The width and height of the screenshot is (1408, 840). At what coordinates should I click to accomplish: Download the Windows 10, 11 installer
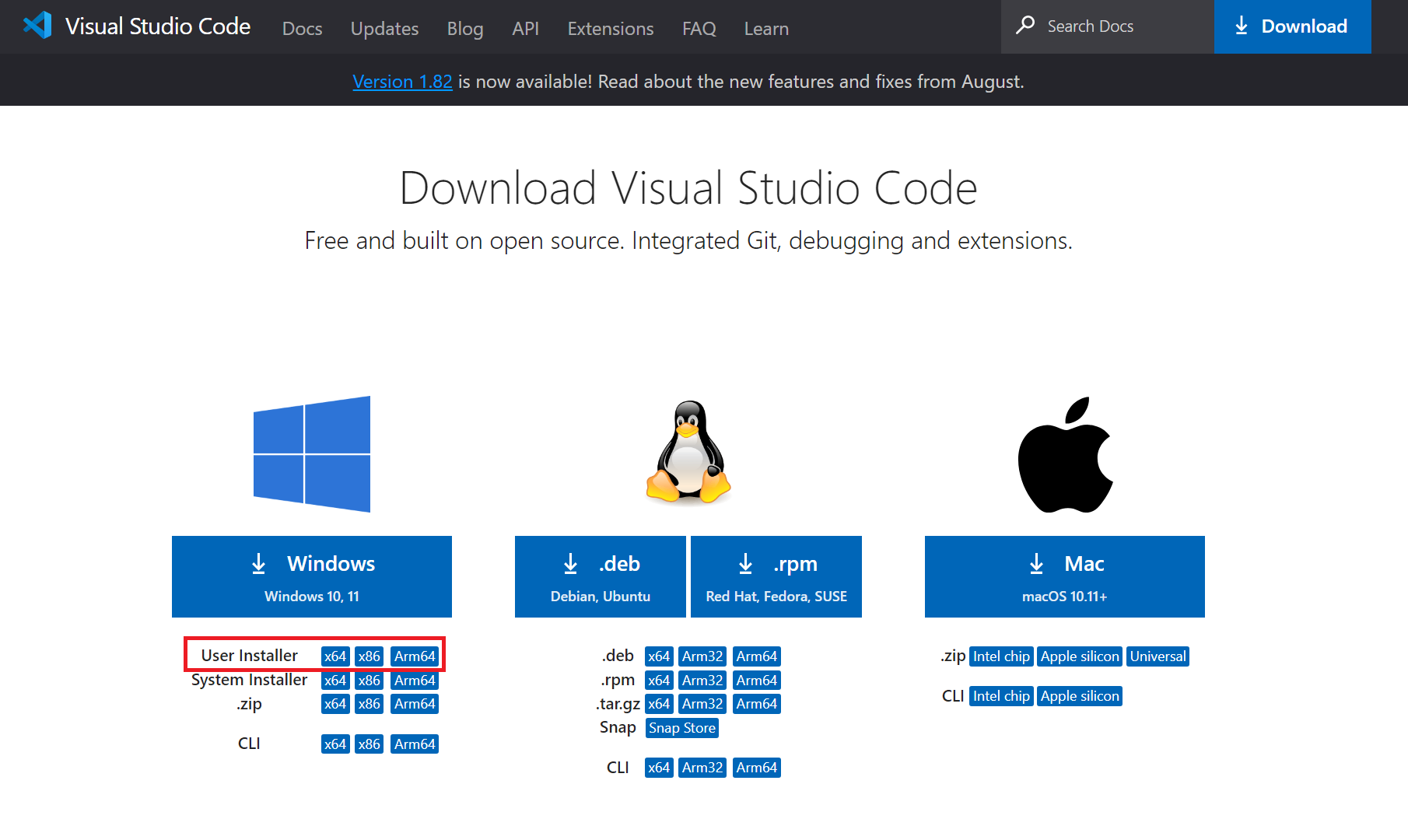point(312,576)
